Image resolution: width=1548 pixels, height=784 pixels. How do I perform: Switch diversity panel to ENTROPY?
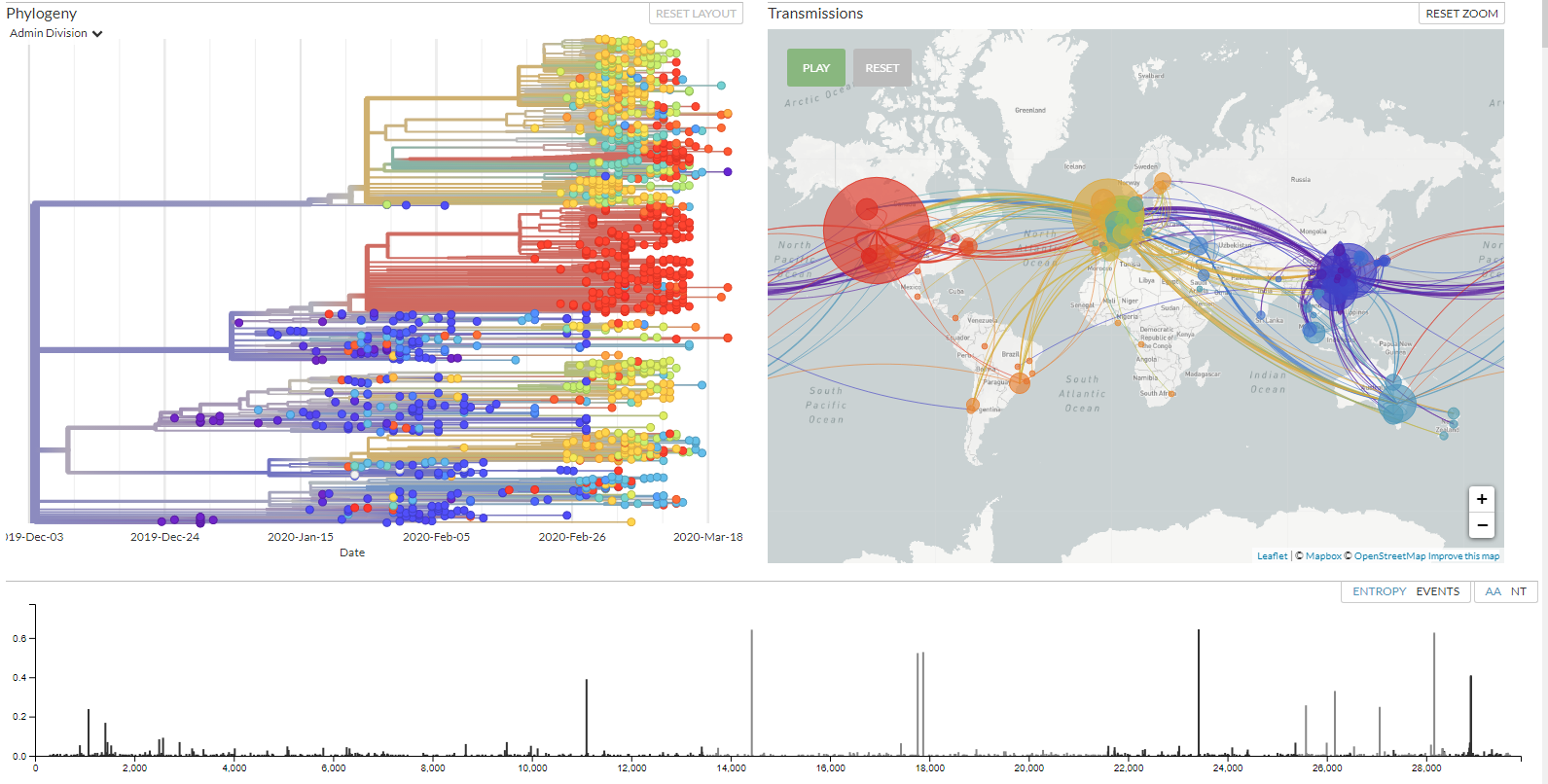tap(1379, 591)
